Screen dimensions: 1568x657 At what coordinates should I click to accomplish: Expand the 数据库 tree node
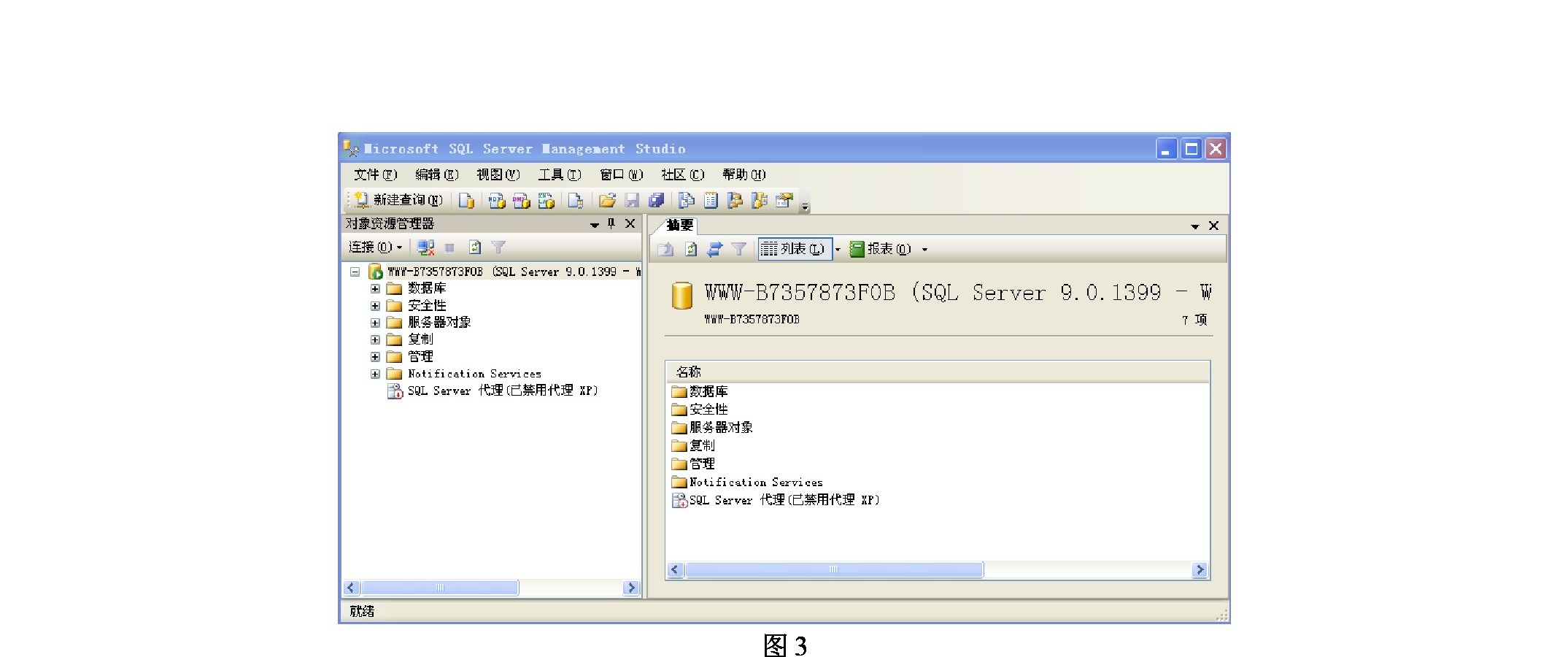pyautogui.click(x=375, y=288)
